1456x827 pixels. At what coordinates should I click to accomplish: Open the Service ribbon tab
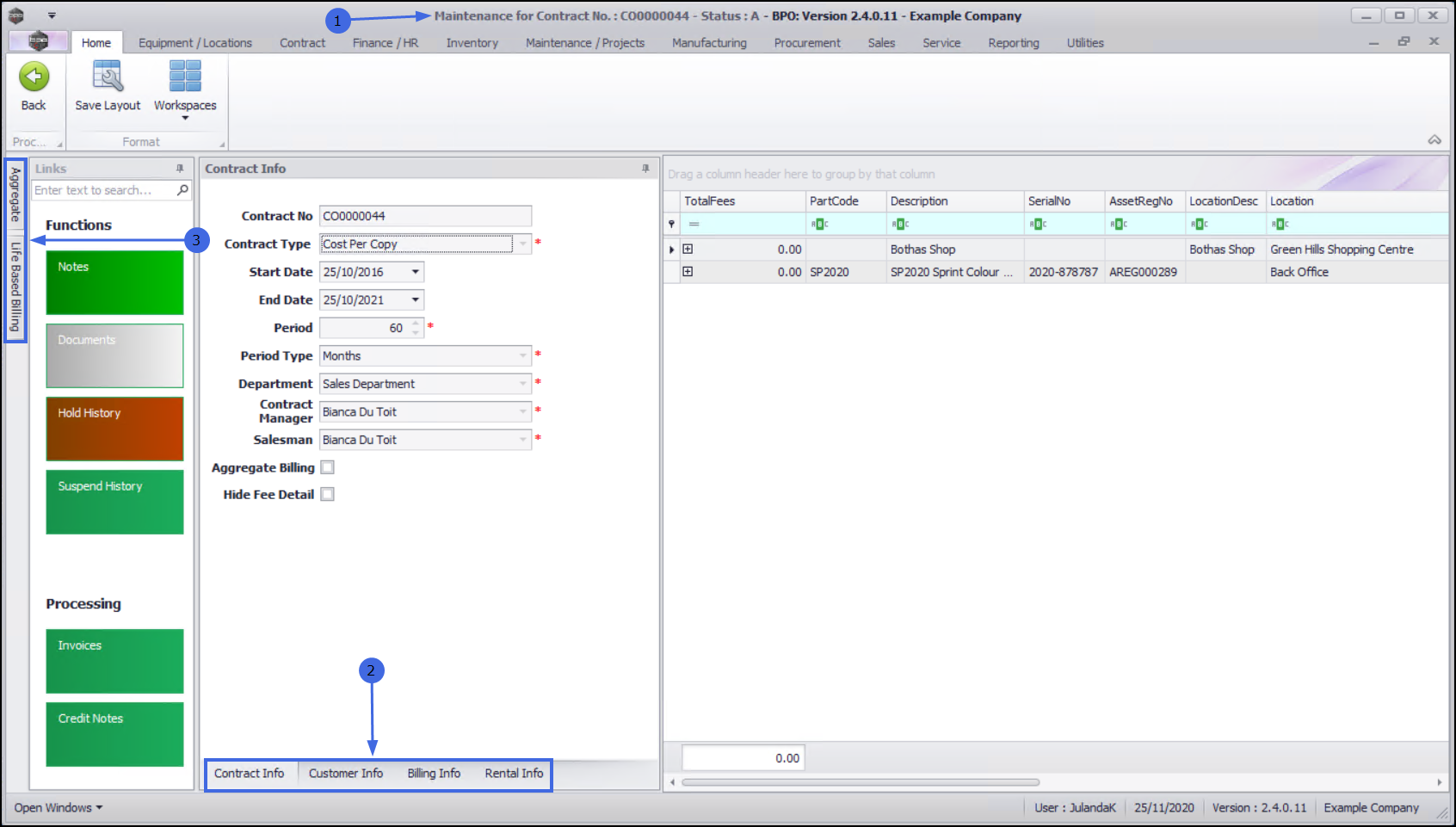(941, 43)
